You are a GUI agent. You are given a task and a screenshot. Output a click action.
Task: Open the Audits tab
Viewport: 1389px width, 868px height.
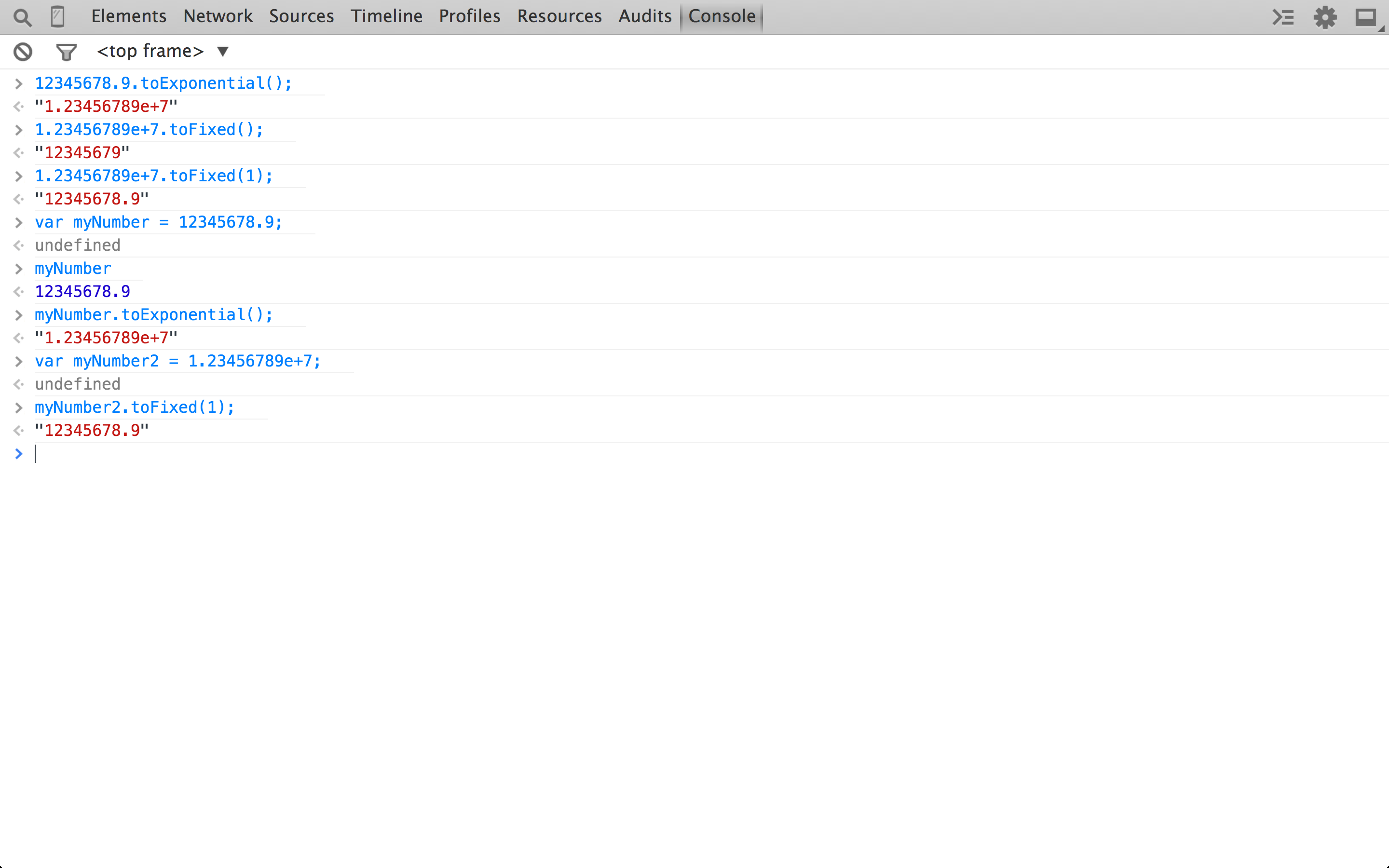click(x=644, y=16)
